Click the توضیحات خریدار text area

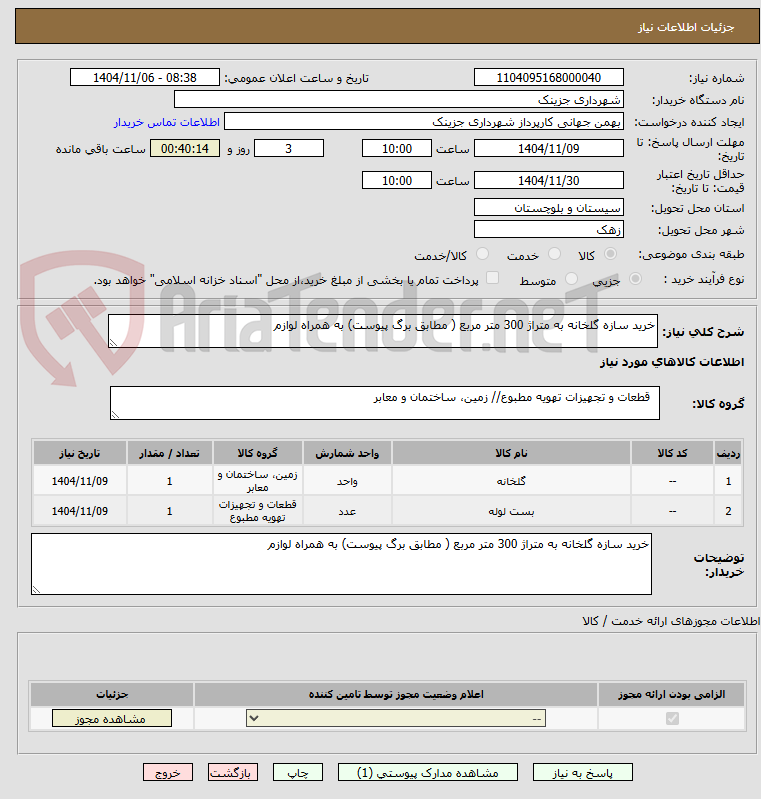(342, 564)
